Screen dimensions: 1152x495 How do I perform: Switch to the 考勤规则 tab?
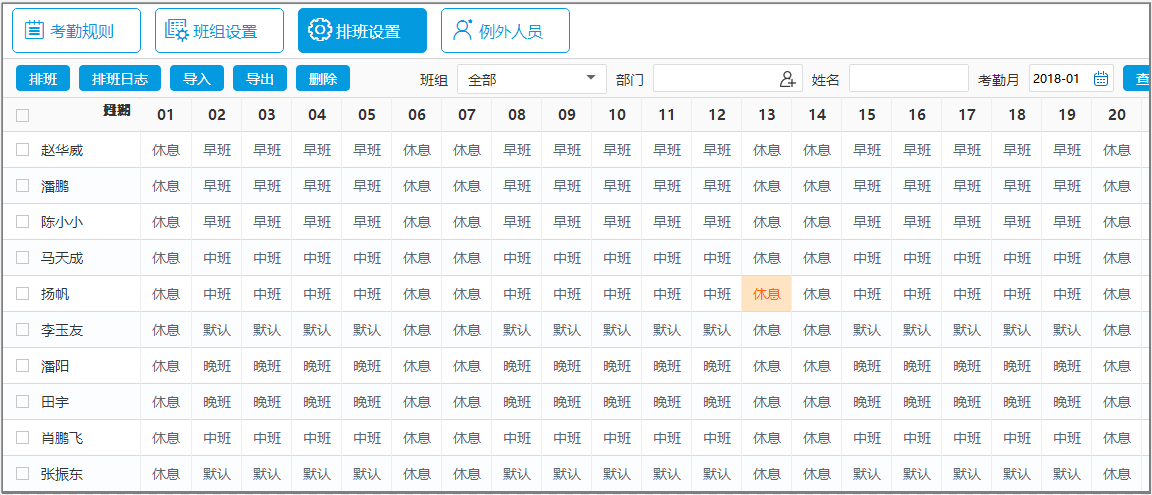[69, 30]
